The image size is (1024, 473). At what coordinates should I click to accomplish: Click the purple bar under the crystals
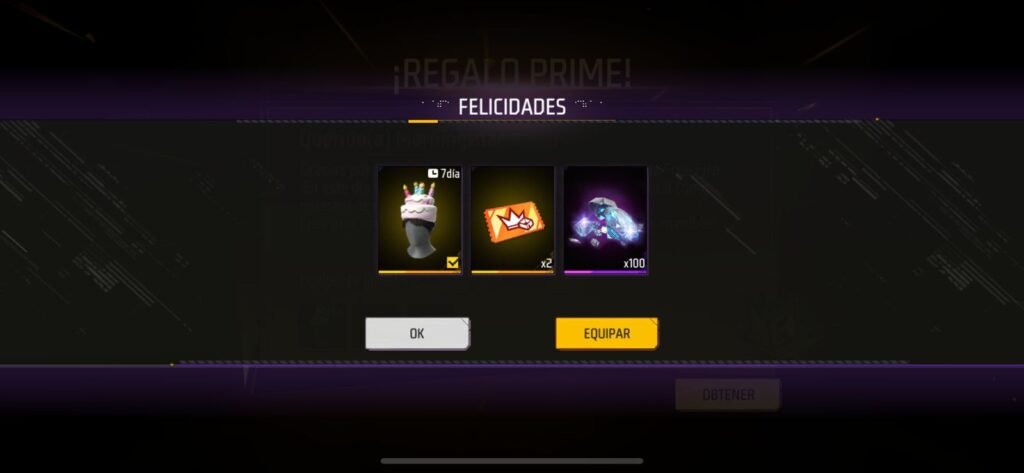click(x=605, y=272)
